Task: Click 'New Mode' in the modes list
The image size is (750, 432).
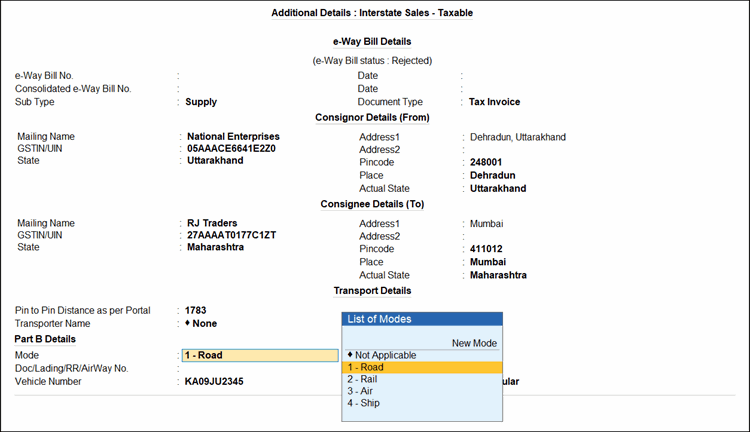Action: point(474,343)
